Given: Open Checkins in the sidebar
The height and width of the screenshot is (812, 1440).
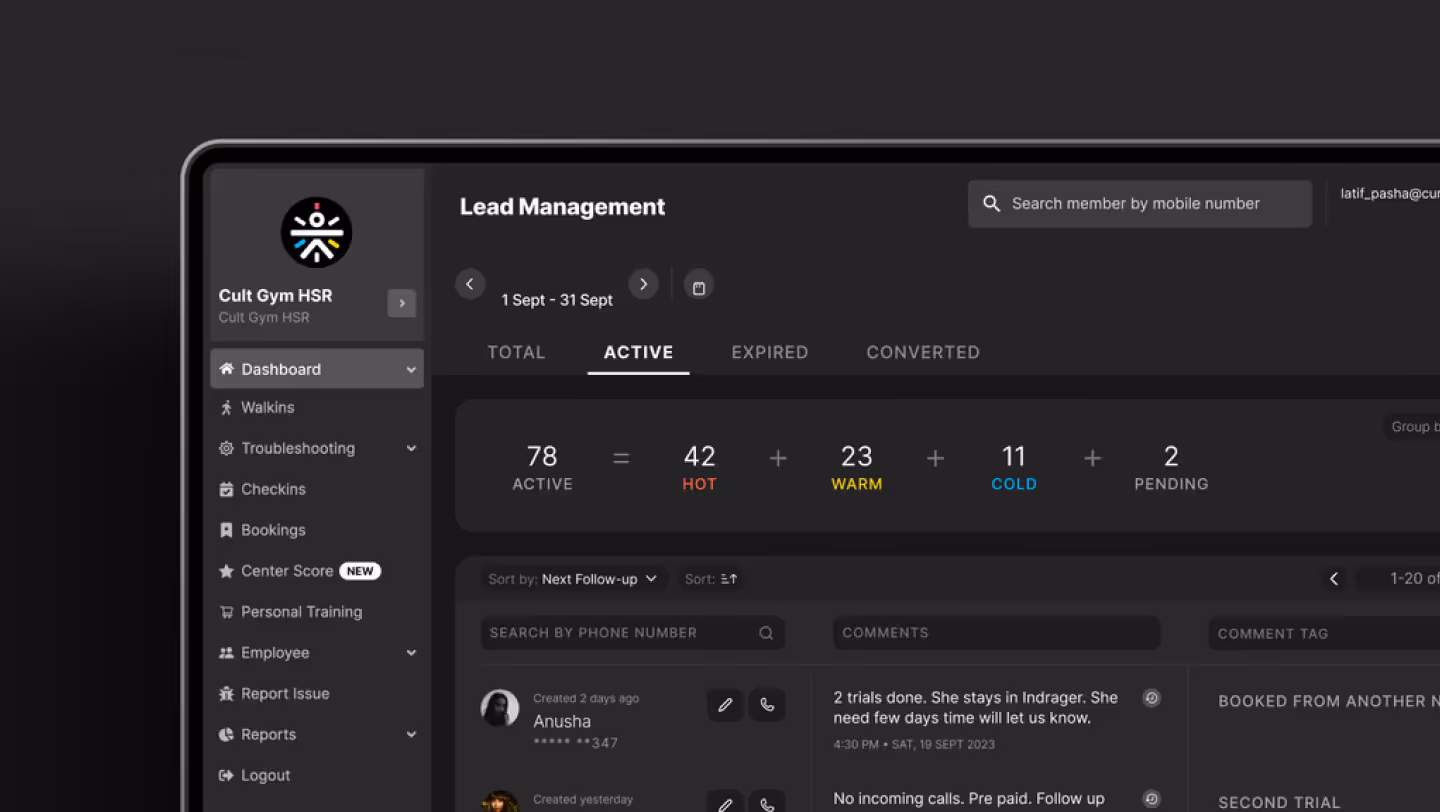Looking at the screenshot, I should point(272,489).
